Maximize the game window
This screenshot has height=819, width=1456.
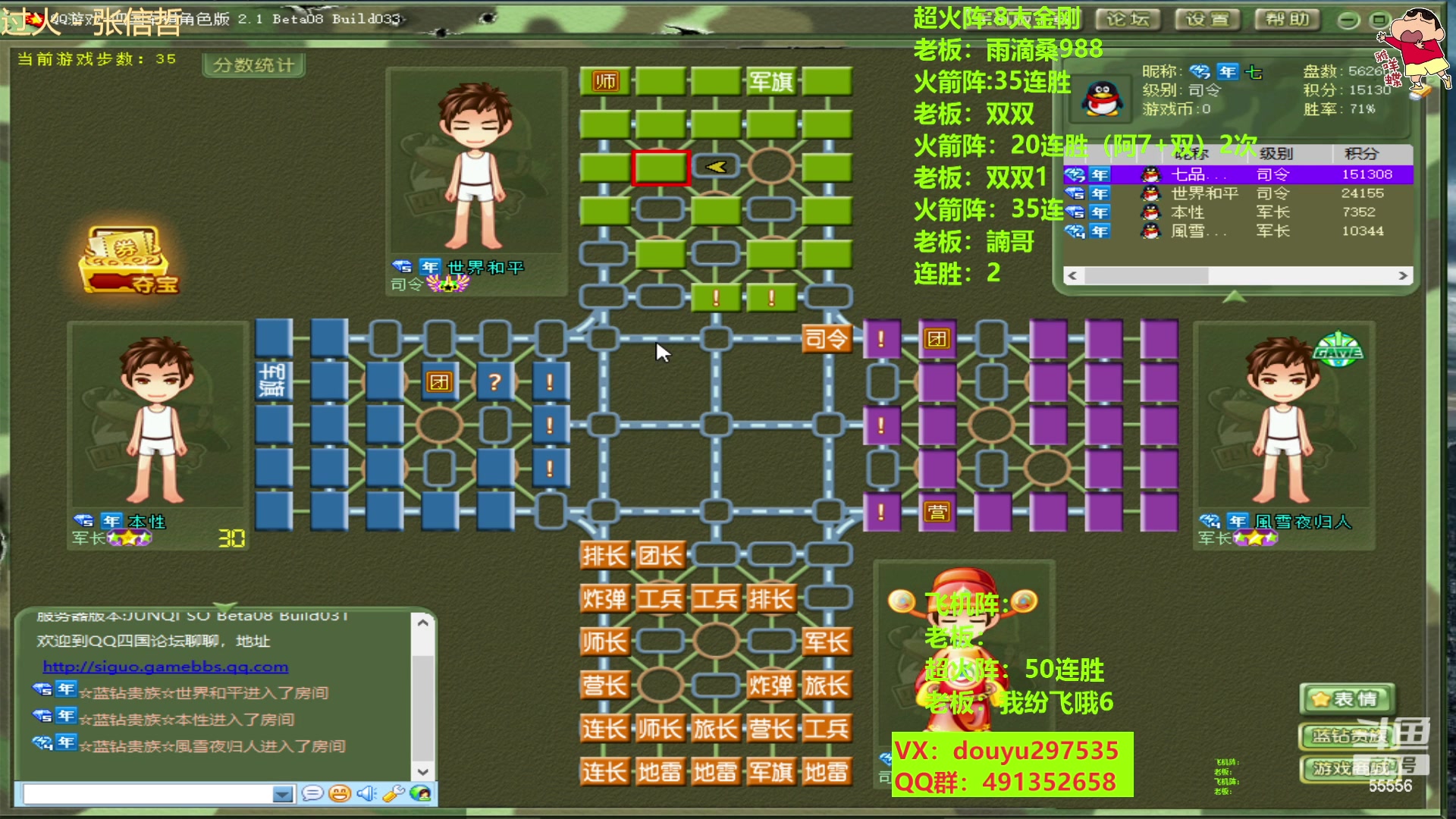pyautogui.click(x=1377, y=20)
